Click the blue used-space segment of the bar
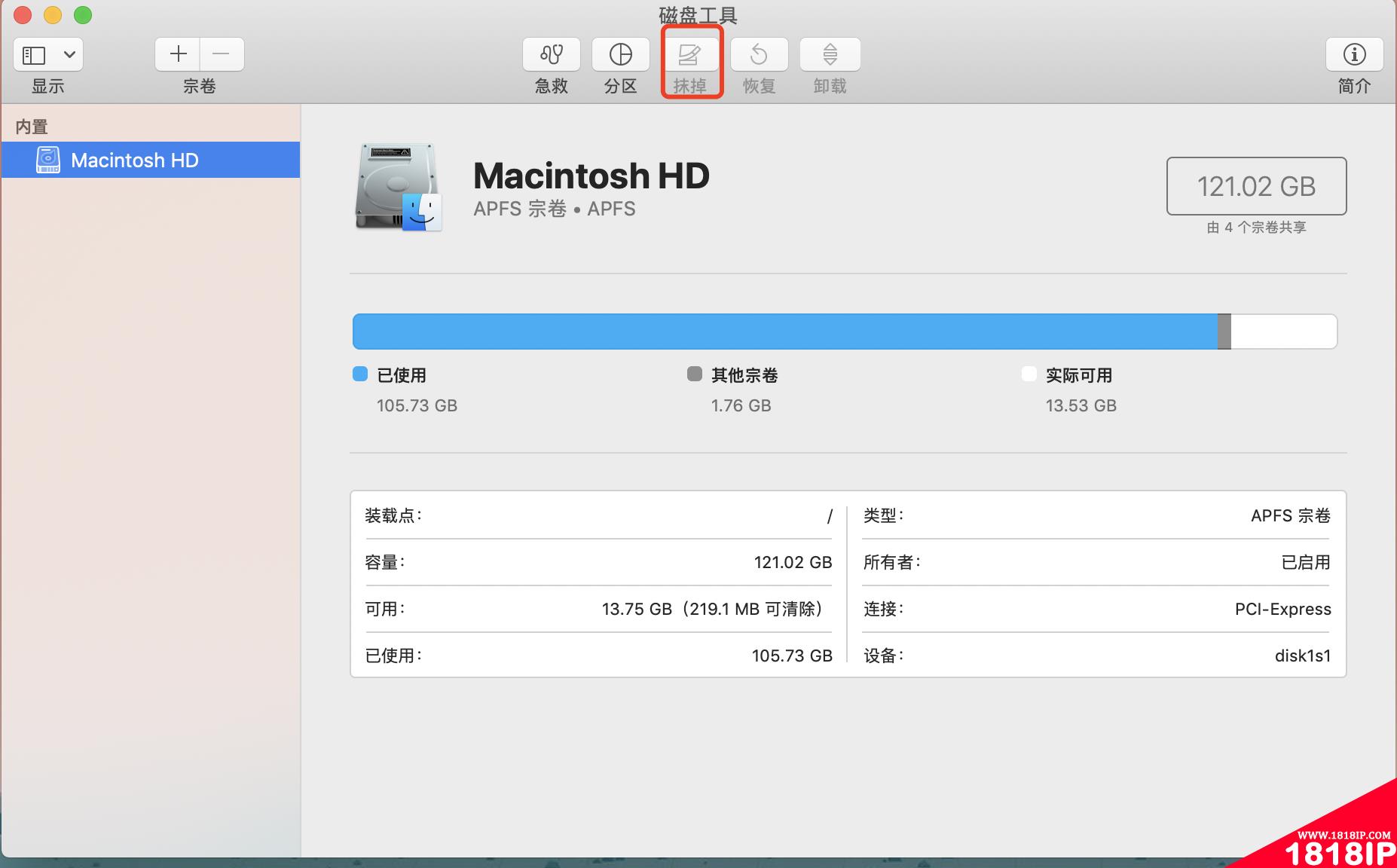 [785, 332]
